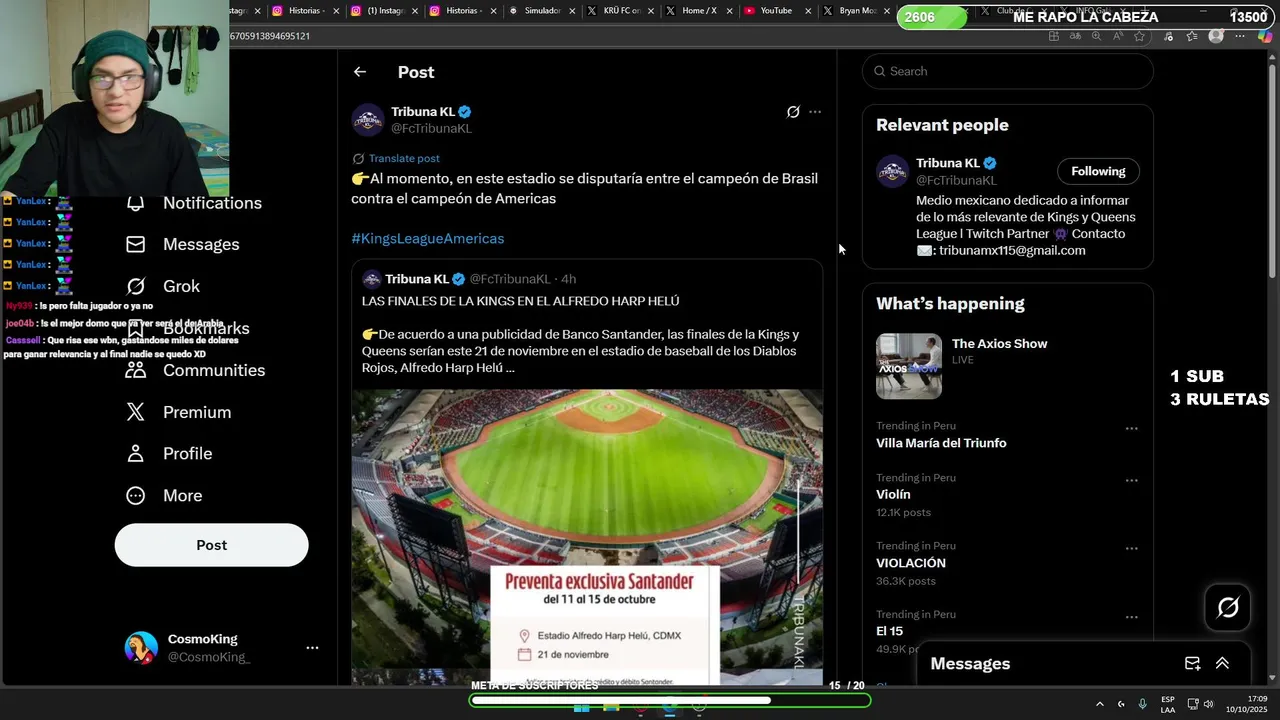
Task: Go back with the Post arrow
Action: [360, 72]
